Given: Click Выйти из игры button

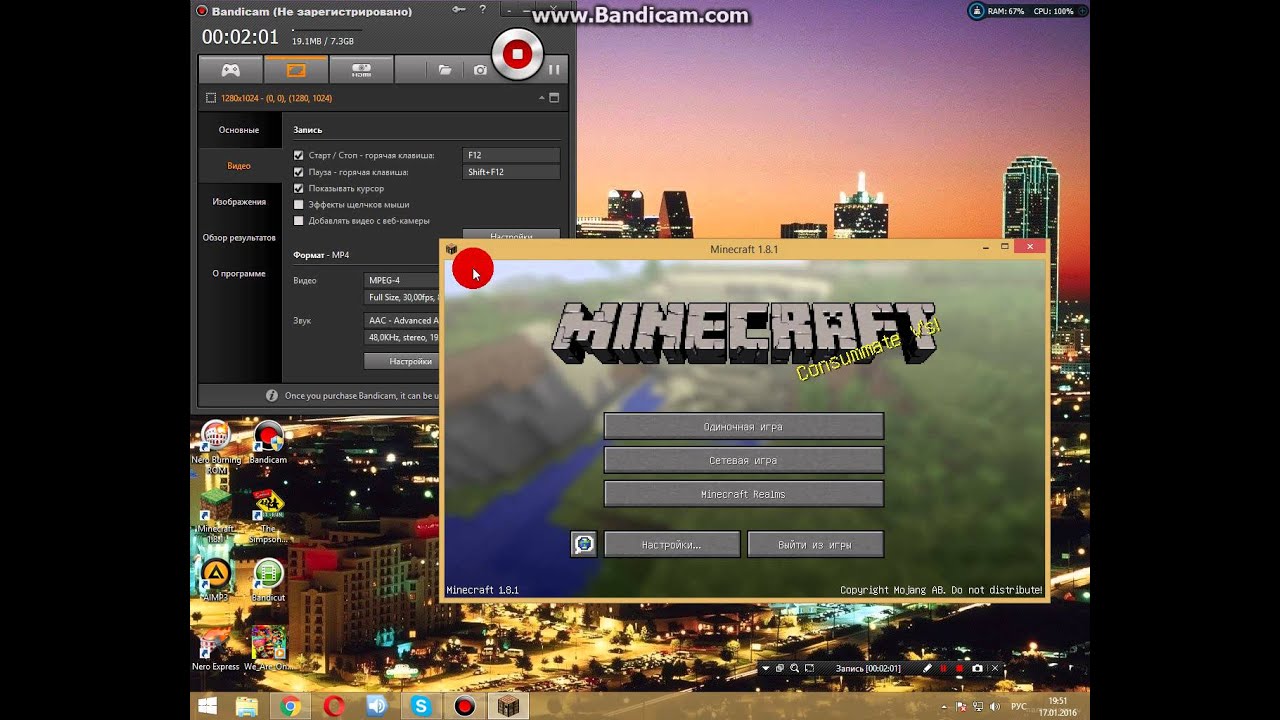Looking at the screenshot, I should click(815, 545).
